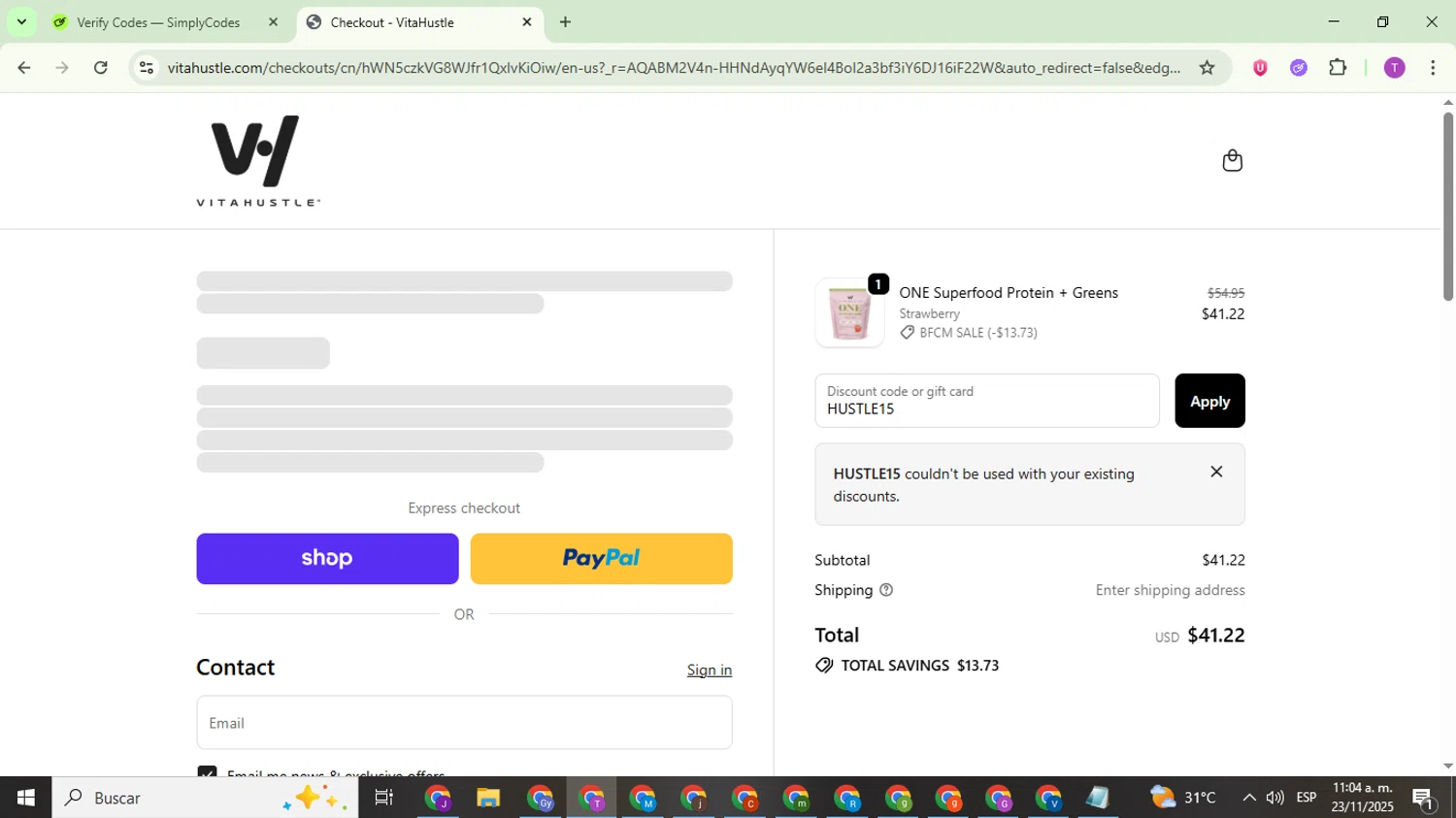Open Chrome profile V on the taskbar
Viewport: 1456px width, 818px height.
pos(1048,798)
